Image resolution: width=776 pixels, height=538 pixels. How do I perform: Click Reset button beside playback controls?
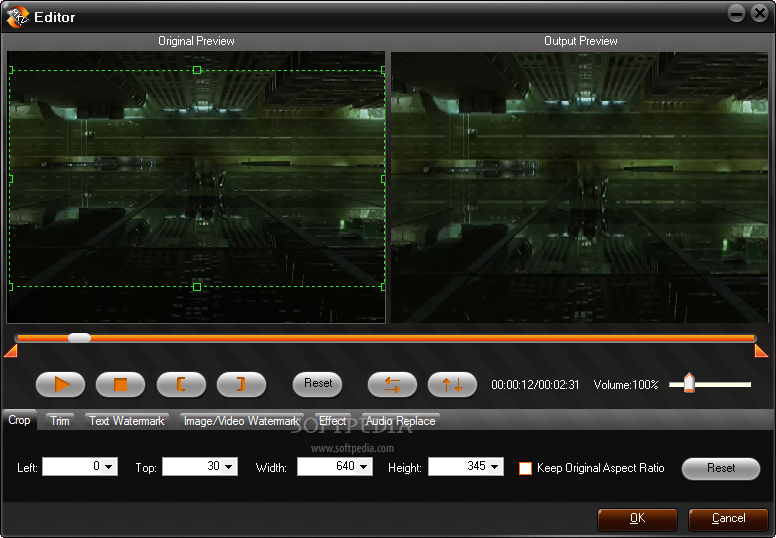point(318,384)
